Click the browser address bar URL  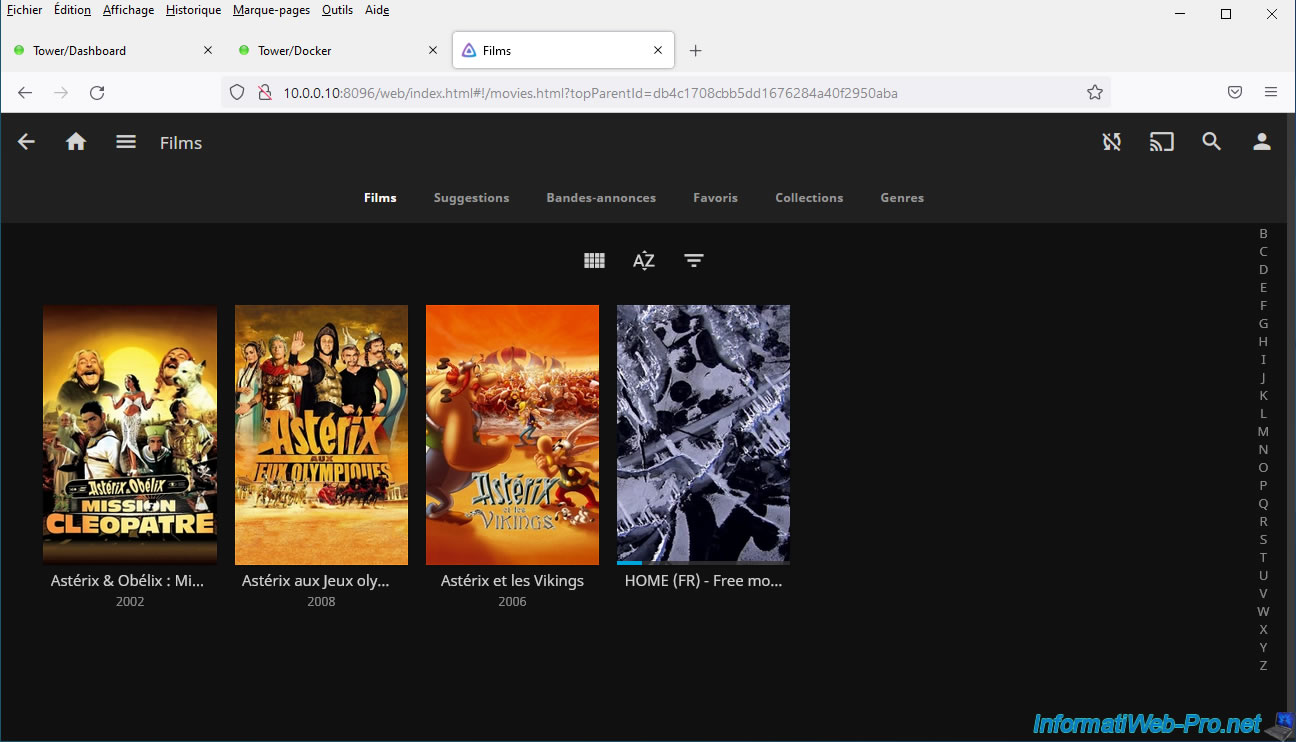pyautogui.click(x=590, y=93)
